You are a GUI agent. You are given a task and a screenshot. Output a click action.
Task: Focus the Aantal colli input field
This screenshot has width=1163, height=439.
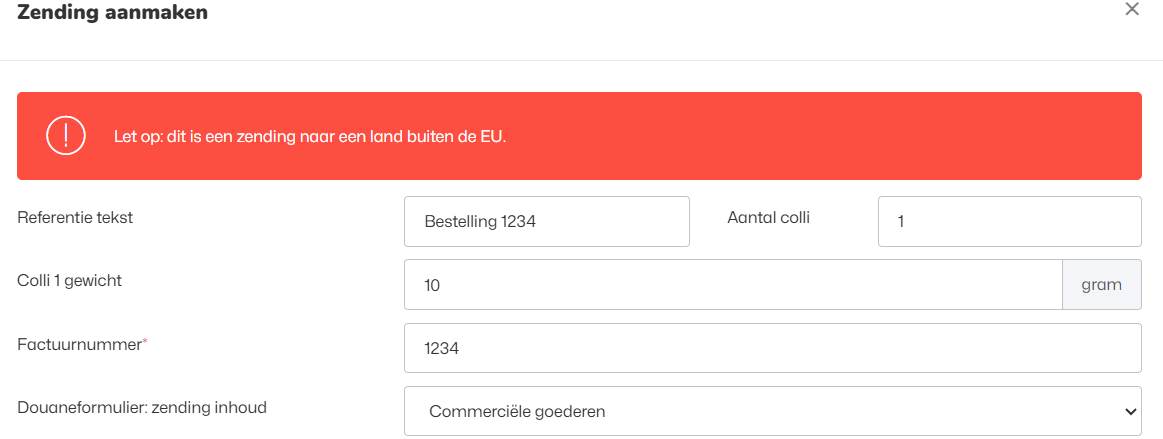coord(1009,221)
